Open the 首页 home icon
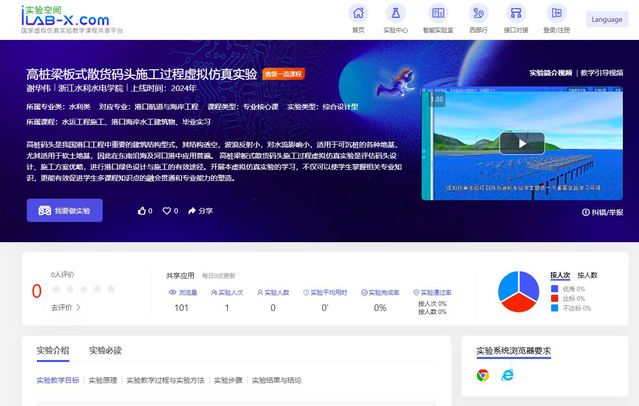Image resolution: width=639 pixels, height=406 pixels. 358,13
